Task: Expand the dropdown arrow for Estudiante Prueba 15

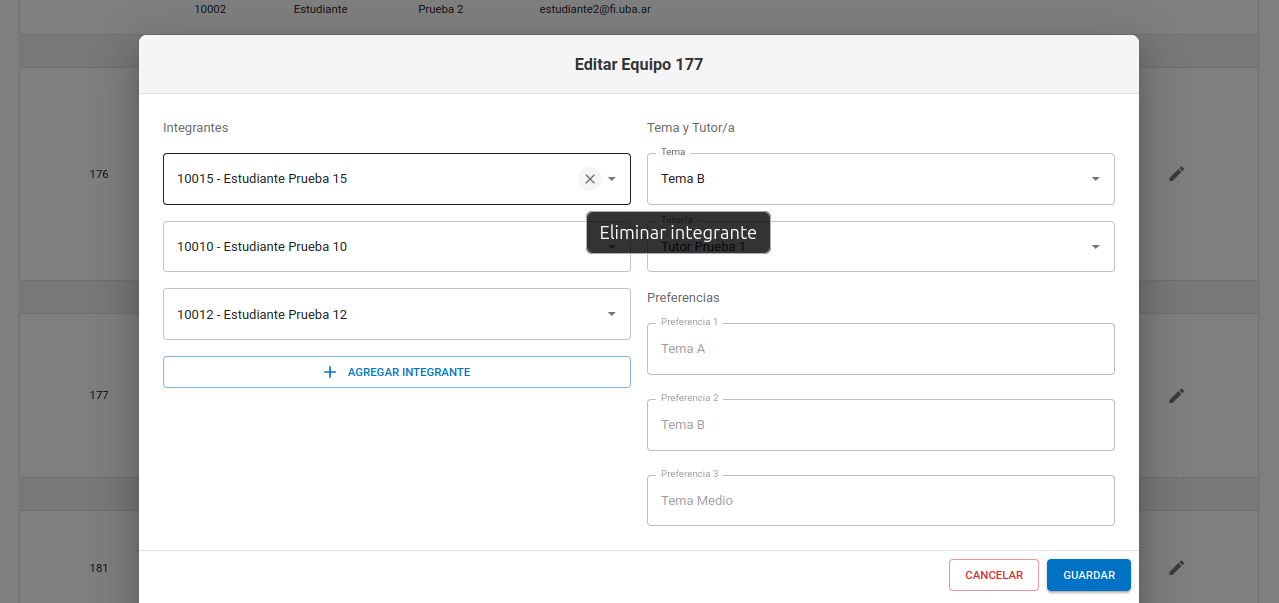Action: [612, 179]
